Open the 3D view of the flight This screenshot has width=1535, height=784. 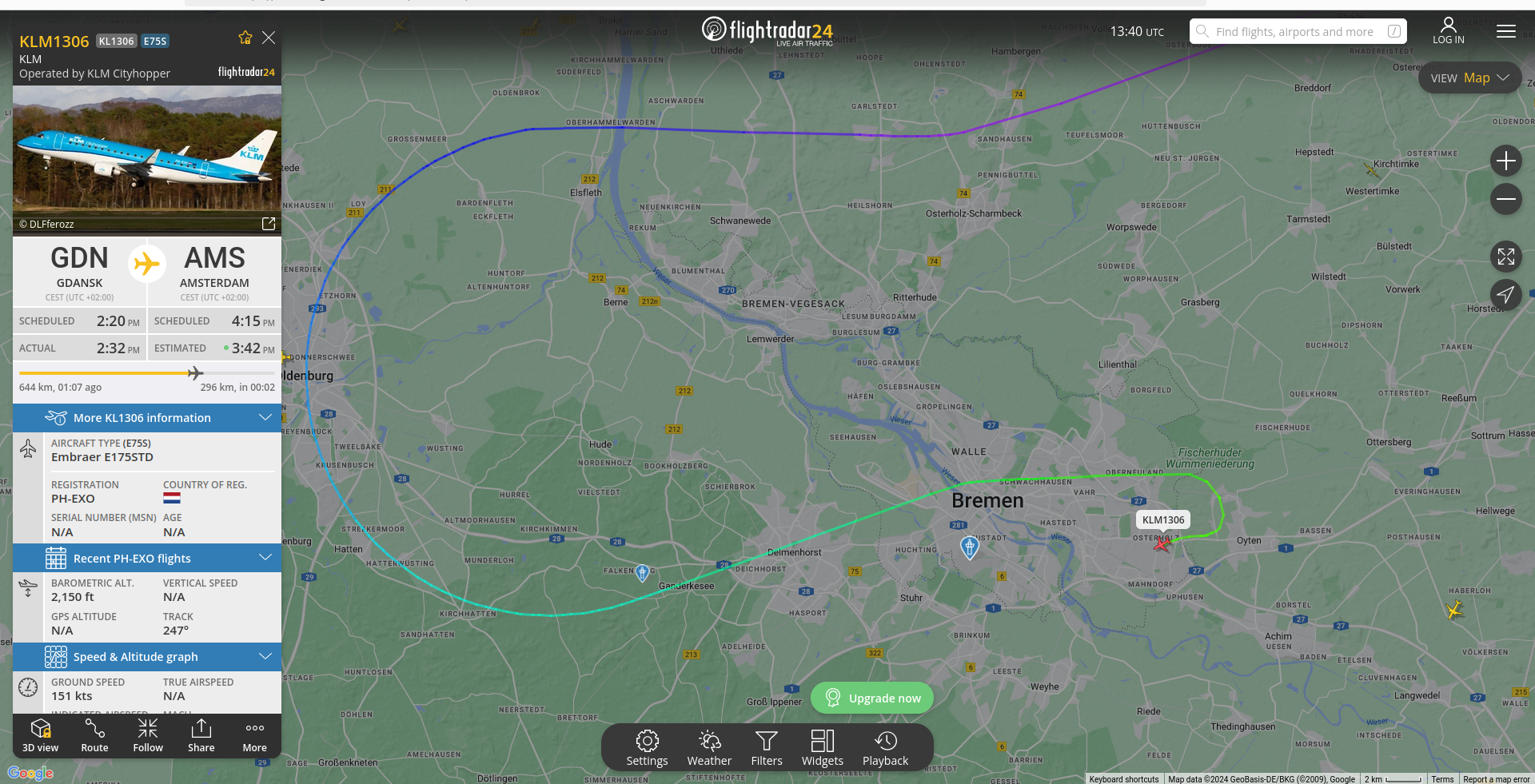coord(40,735)
